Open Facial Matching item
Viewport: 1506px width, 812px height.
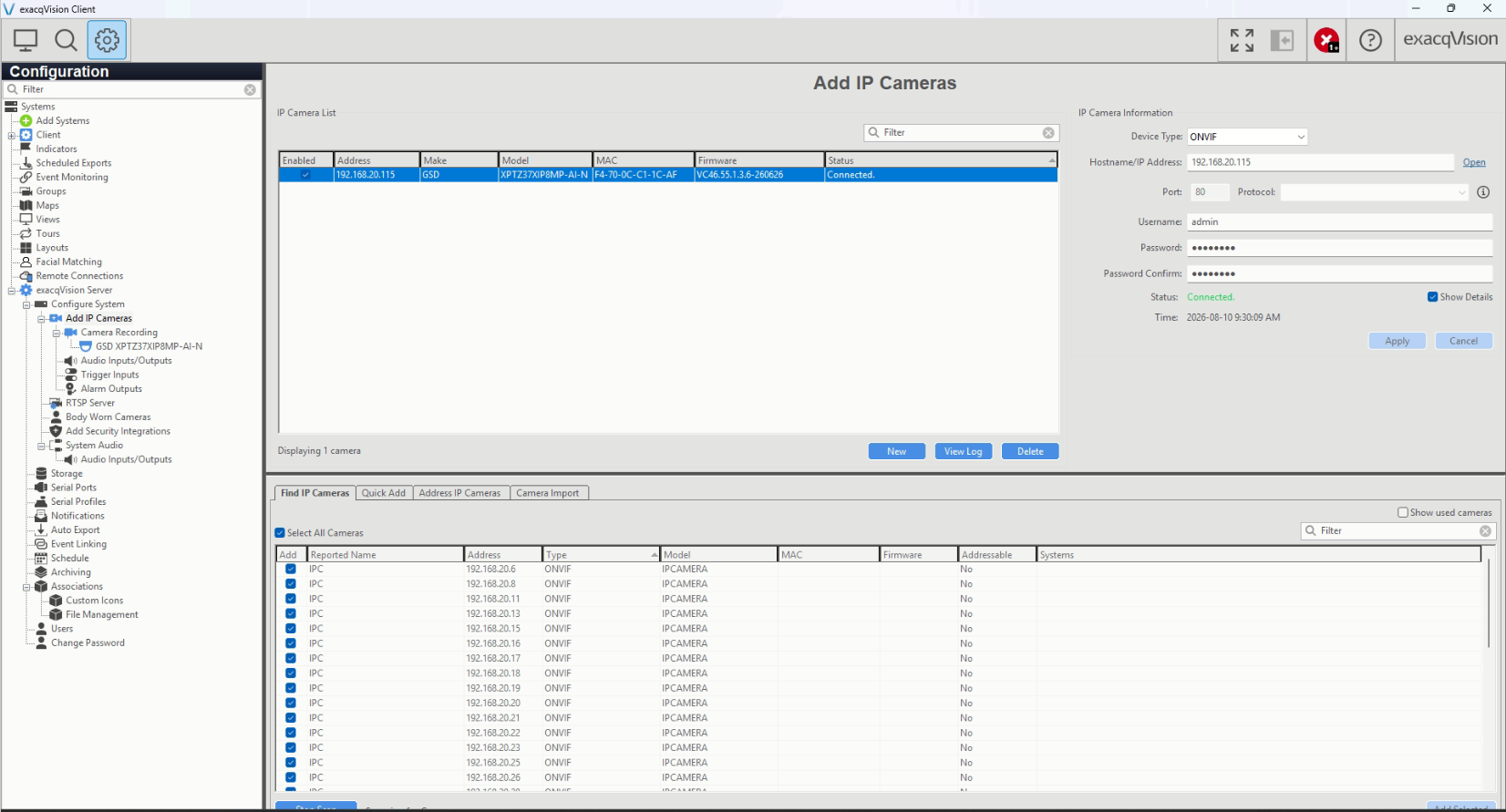68,262
